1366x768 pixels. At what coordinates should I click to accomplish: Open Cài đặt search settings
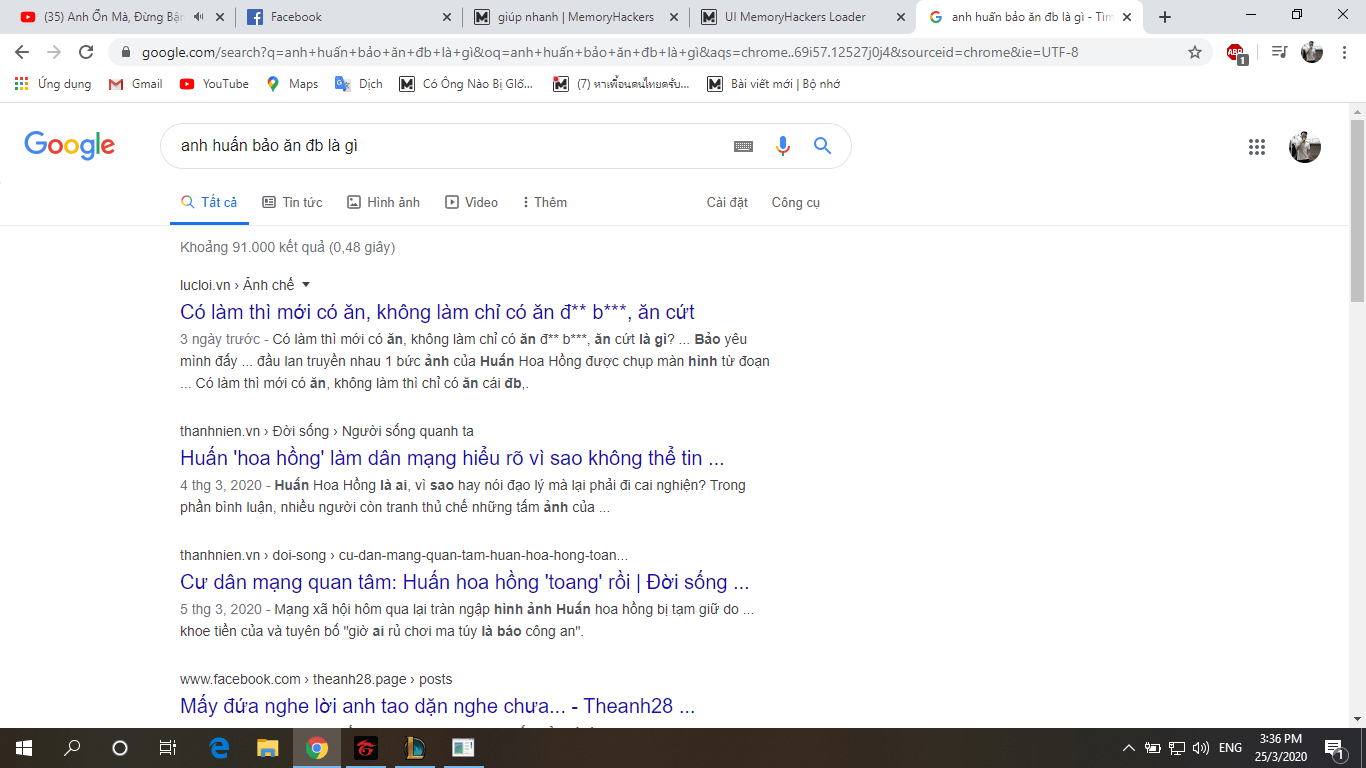(727, 202)
